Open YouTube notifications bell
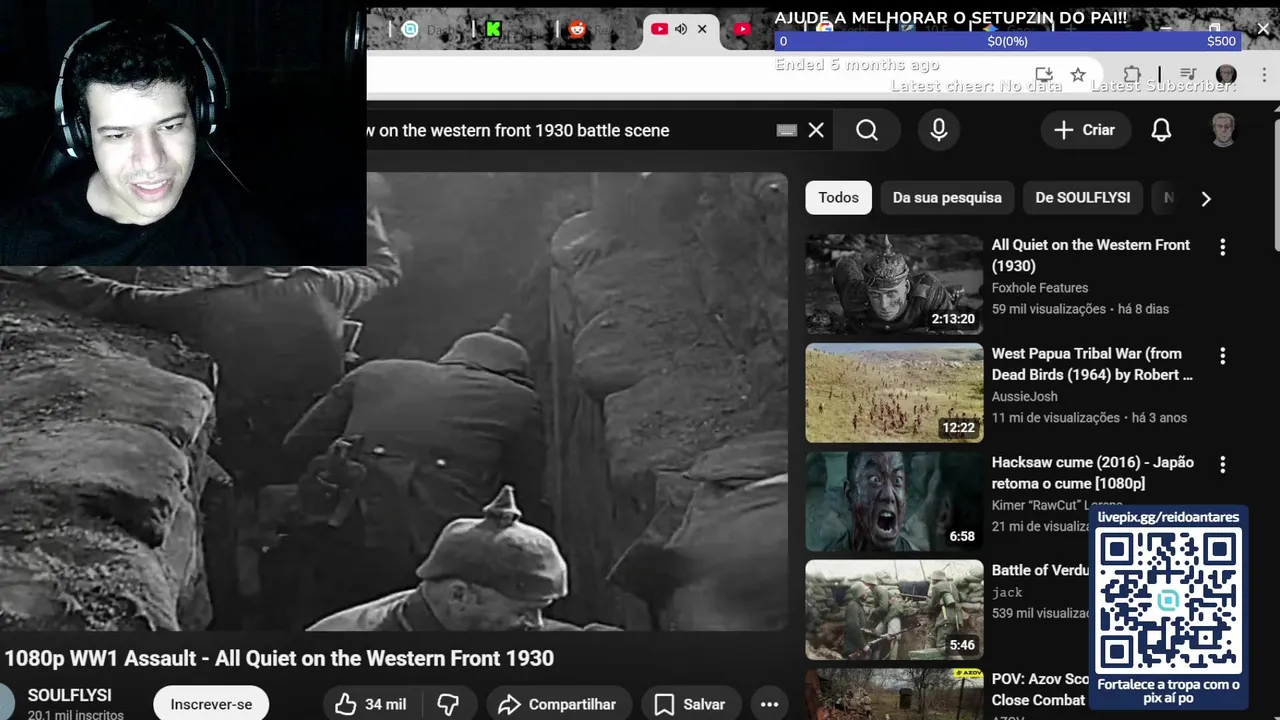 point(1161,130)
